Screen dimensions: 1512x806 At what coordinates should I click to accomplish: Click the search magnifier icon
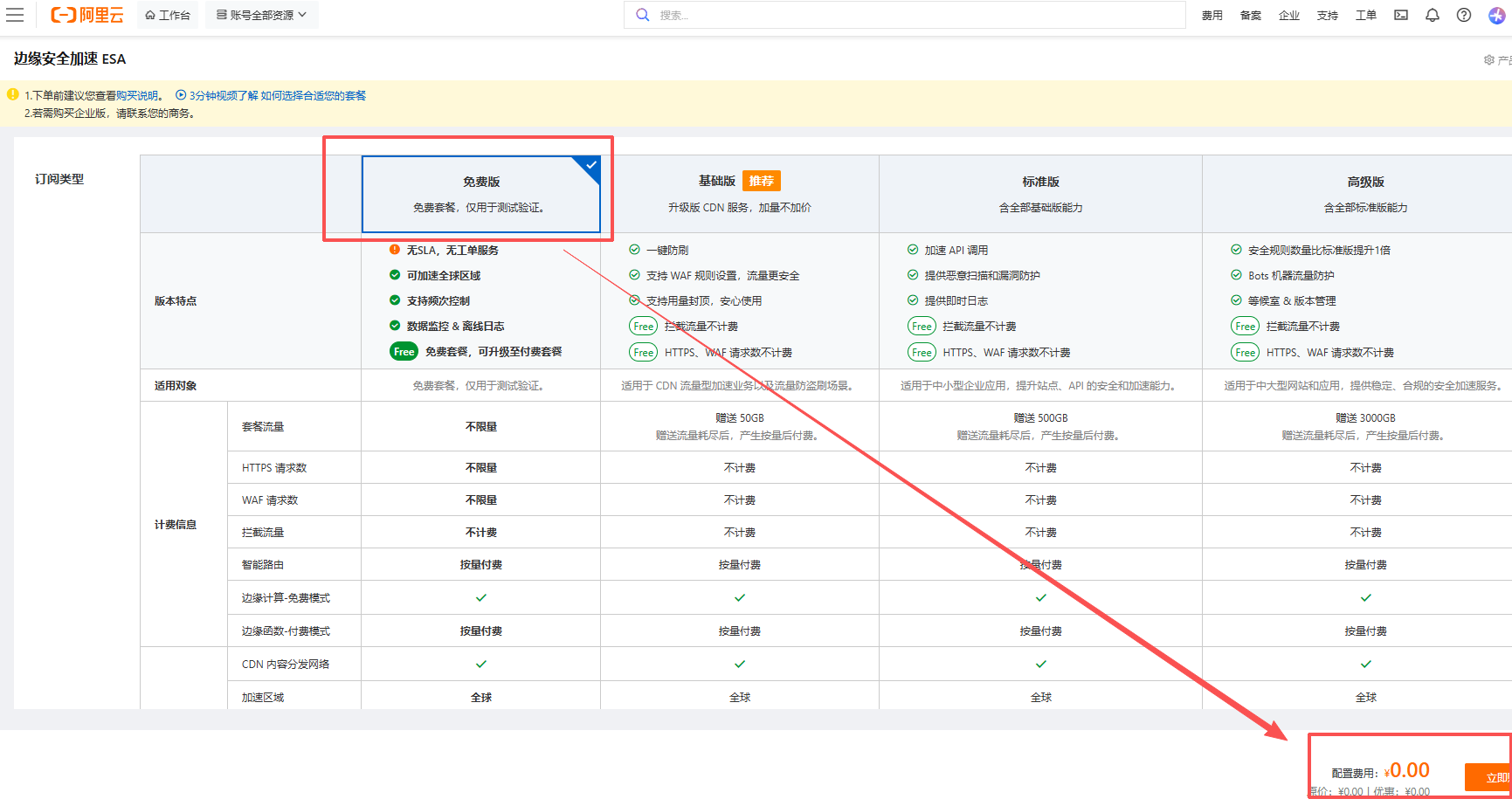pyautogui.click(x=643, y=15)
